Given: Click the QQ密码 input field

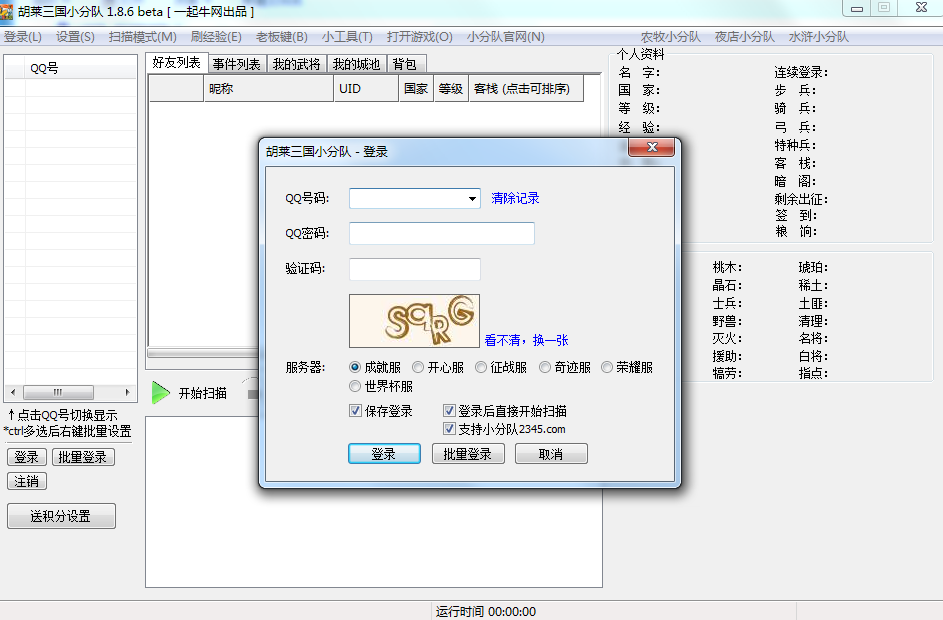Looking at the screenshot, I should coord(441,233).
